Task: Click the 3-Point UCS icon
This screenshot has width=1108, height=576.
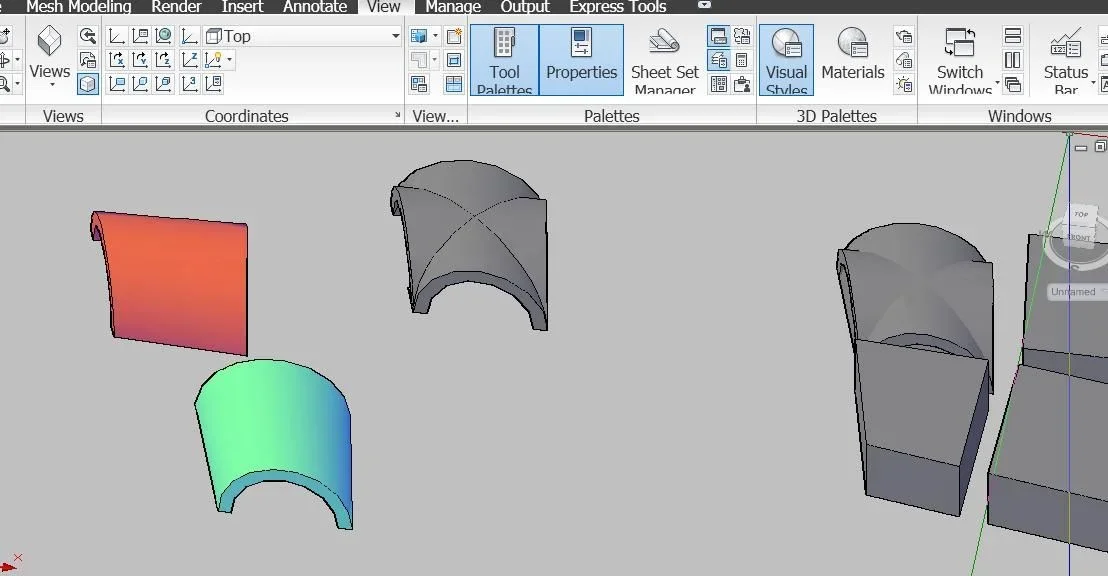Action: click(x=189, y=84)
